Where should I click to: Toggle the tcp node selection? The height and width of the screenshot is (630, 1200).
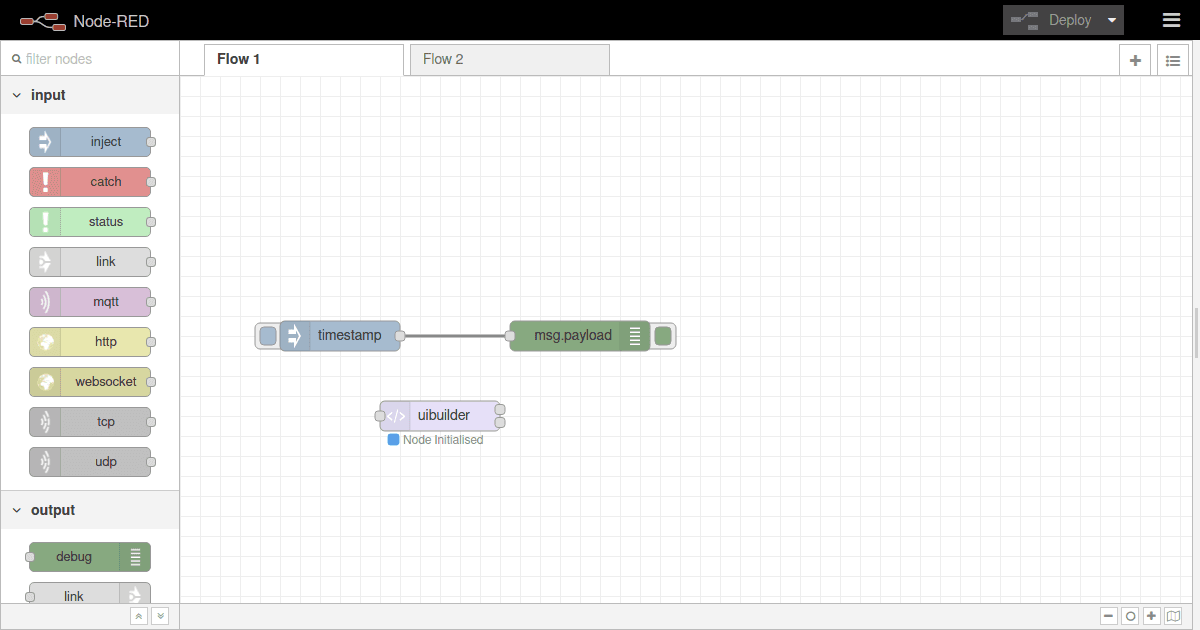click(91, 421)
